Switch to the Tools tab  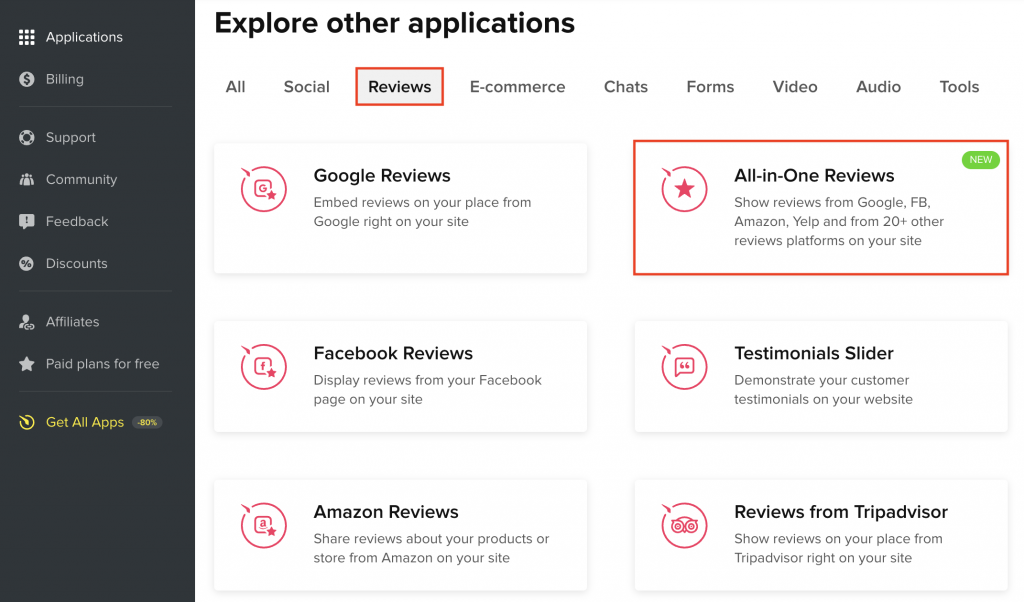(x=959, y=87)
